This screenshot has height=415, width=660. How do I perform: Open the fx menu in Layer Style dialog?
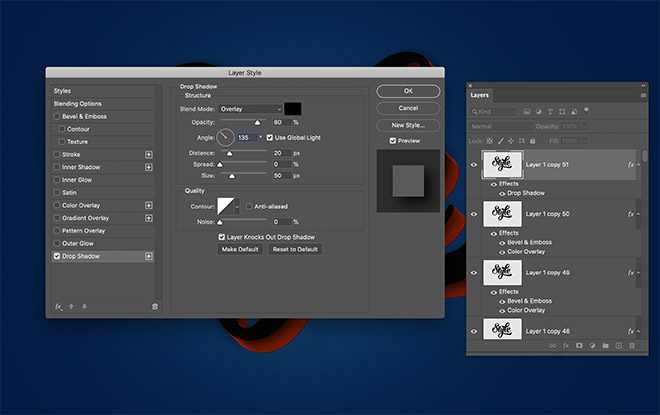(58, 307)
